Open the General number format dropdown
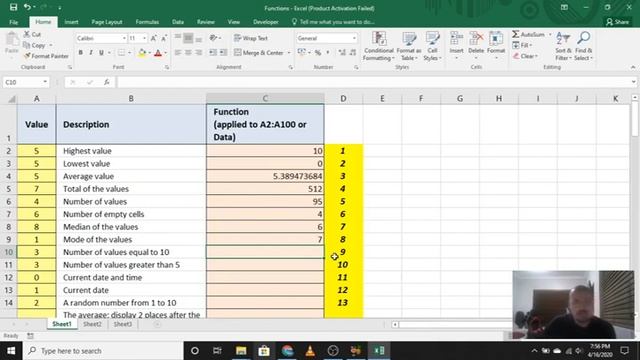Screen dimensions: 640x360 pyautogui.click(x=354, y=38)
